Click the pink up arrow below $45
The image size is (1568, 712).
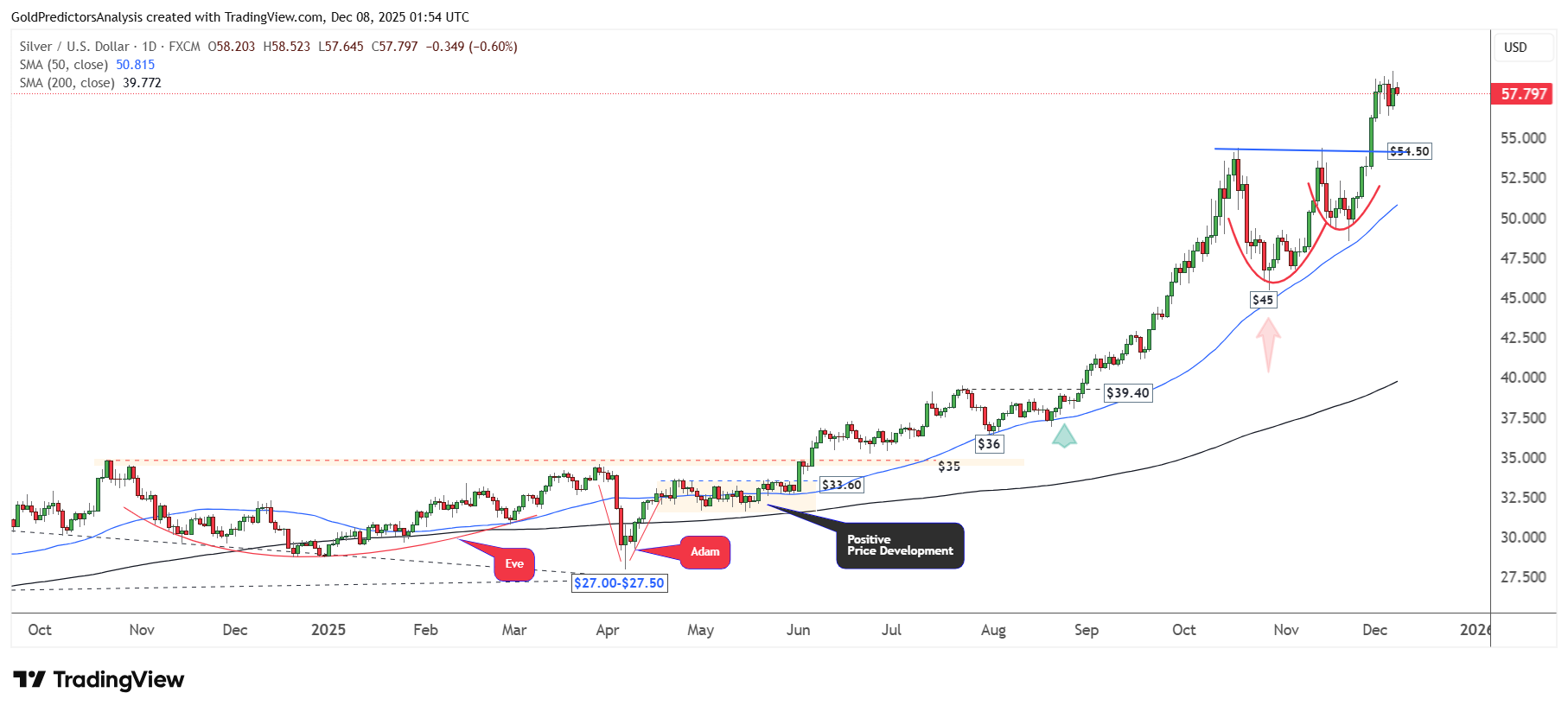1268,343
